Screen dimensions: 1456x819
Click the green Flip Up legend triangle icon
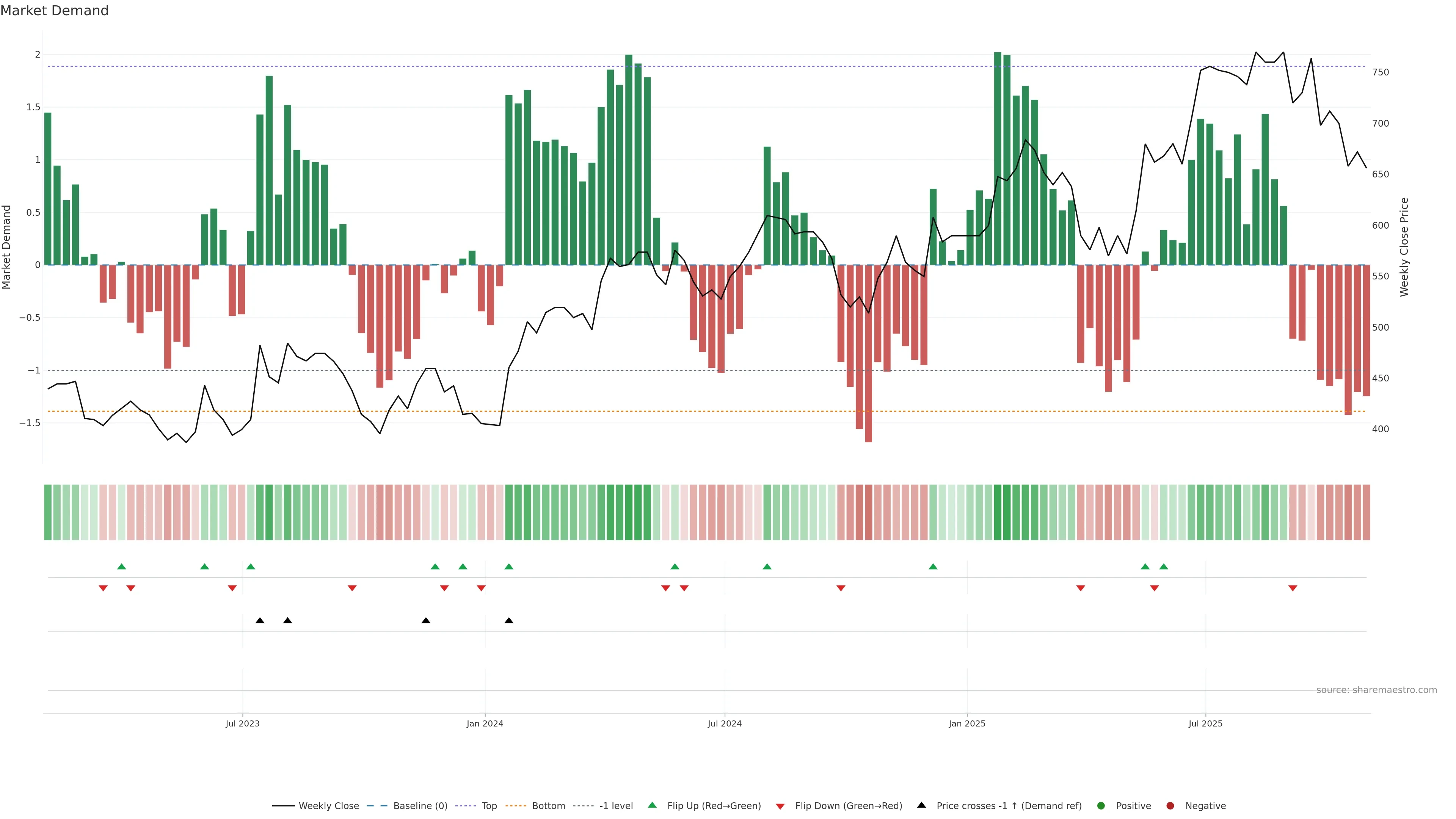pos(652,805)
